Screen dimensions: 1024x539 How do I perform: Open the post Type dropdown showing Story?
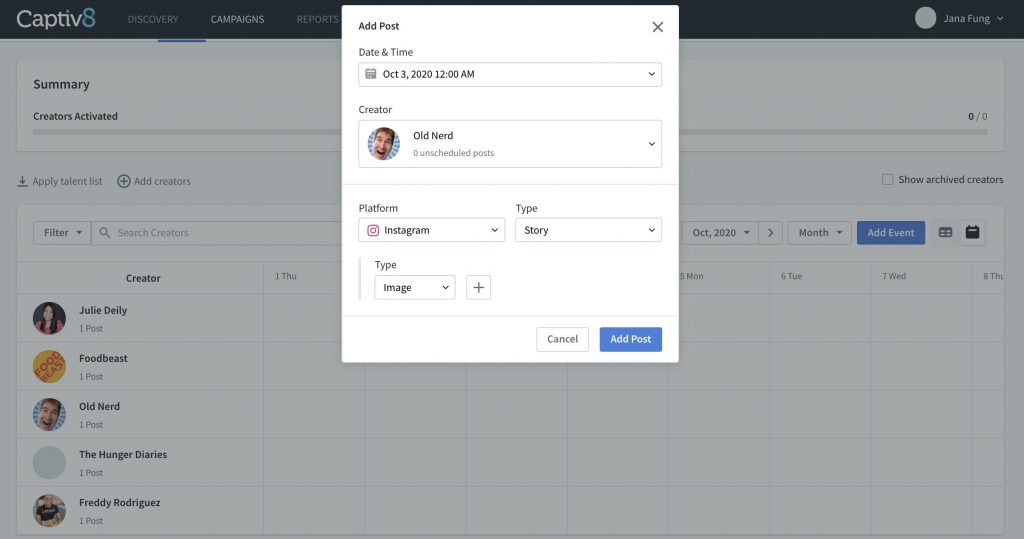588,230
